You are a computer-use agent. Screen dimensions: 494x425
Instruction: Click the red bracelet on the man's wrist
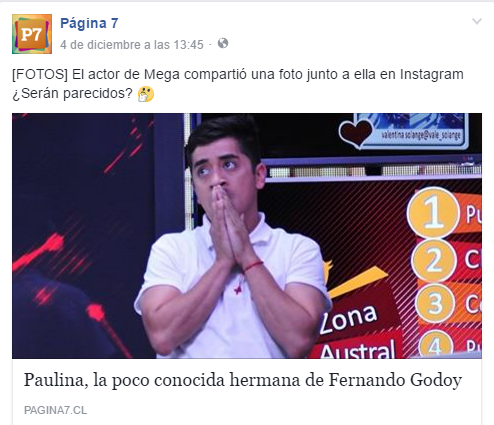click(x=253, y=265)
